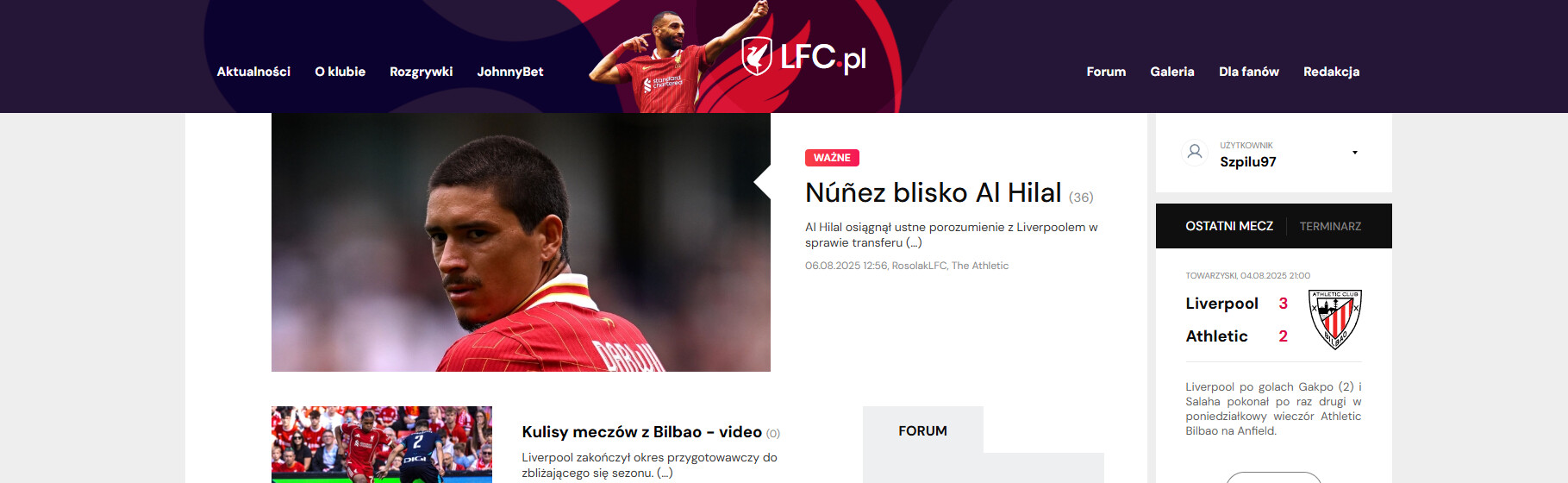The width and height of the screenshot is (1568, 483).
Task: Click the Athletic Club Bilbao crest
Action: [1335, 319]
